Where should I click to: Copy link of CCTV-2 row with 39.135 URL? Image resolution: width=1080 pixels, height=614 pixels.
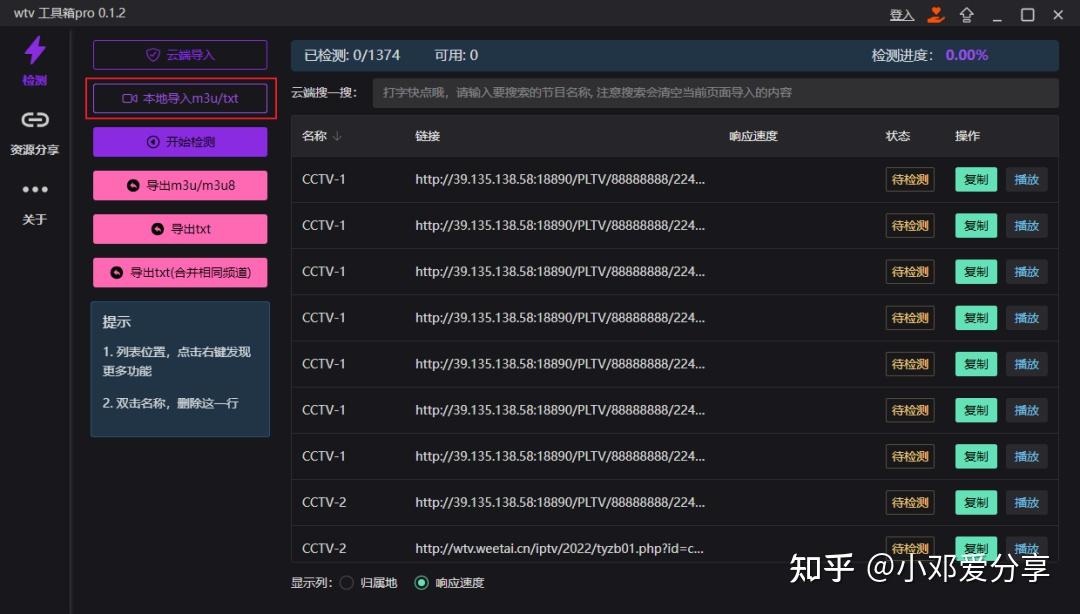pyautogui.click(x=975, y=502)
